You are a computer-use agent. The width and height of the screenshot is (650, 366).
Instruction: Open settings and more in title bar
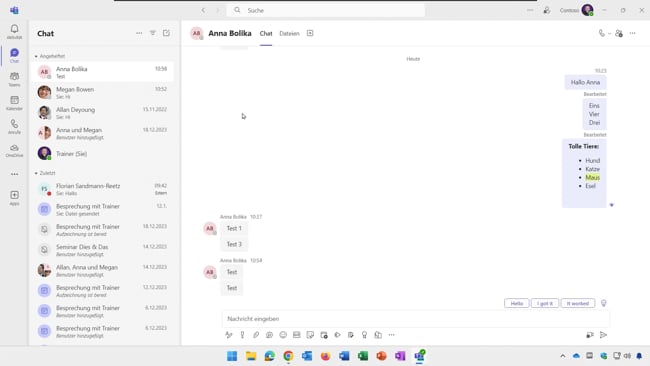[530, 10]
